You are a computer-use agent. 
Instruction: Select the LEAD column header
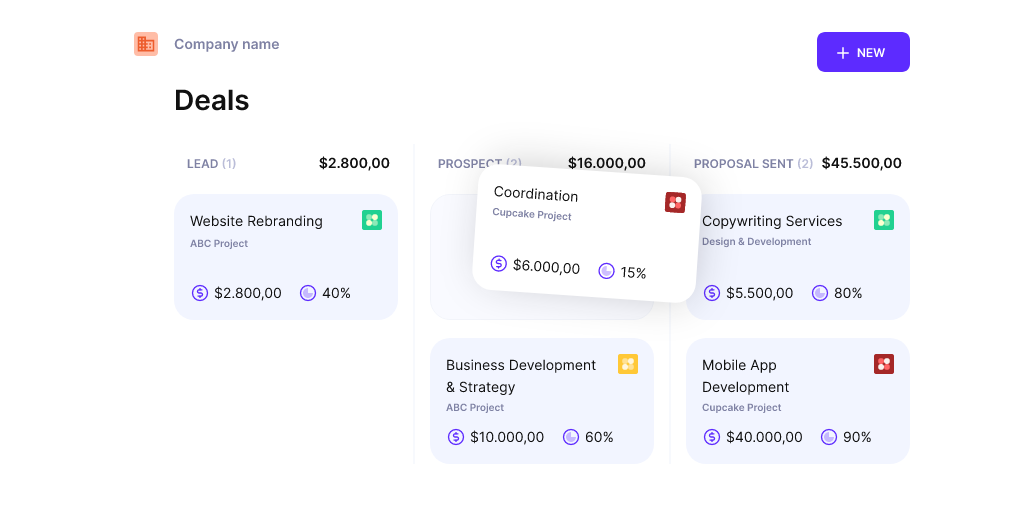(x=202, y=164)
